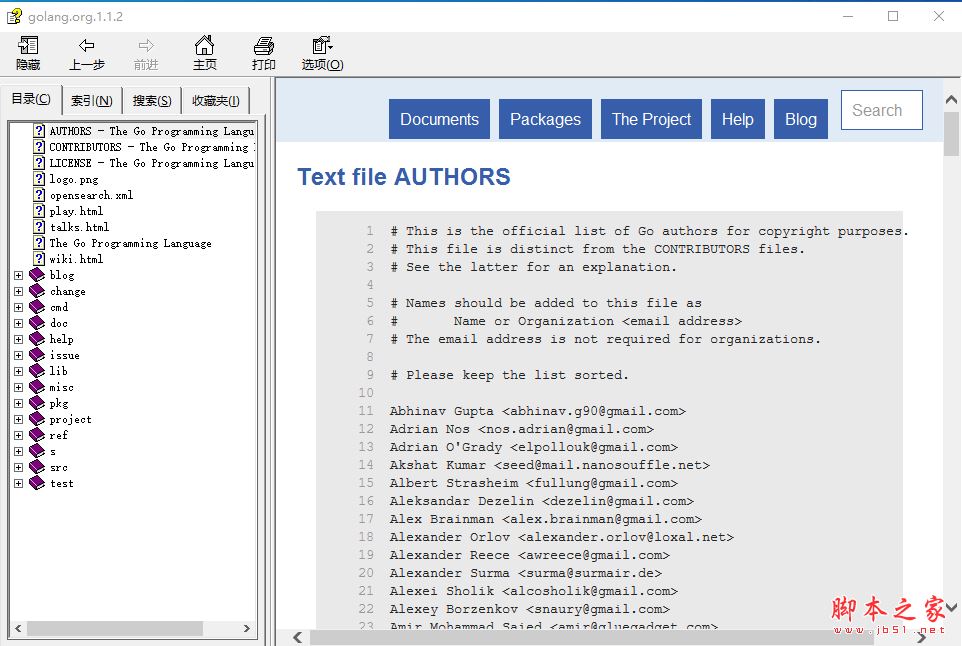Click the book icon for project folder
The width and height of the screenshot is (962, 646).
pyautogui.click(x=37, y=419)
